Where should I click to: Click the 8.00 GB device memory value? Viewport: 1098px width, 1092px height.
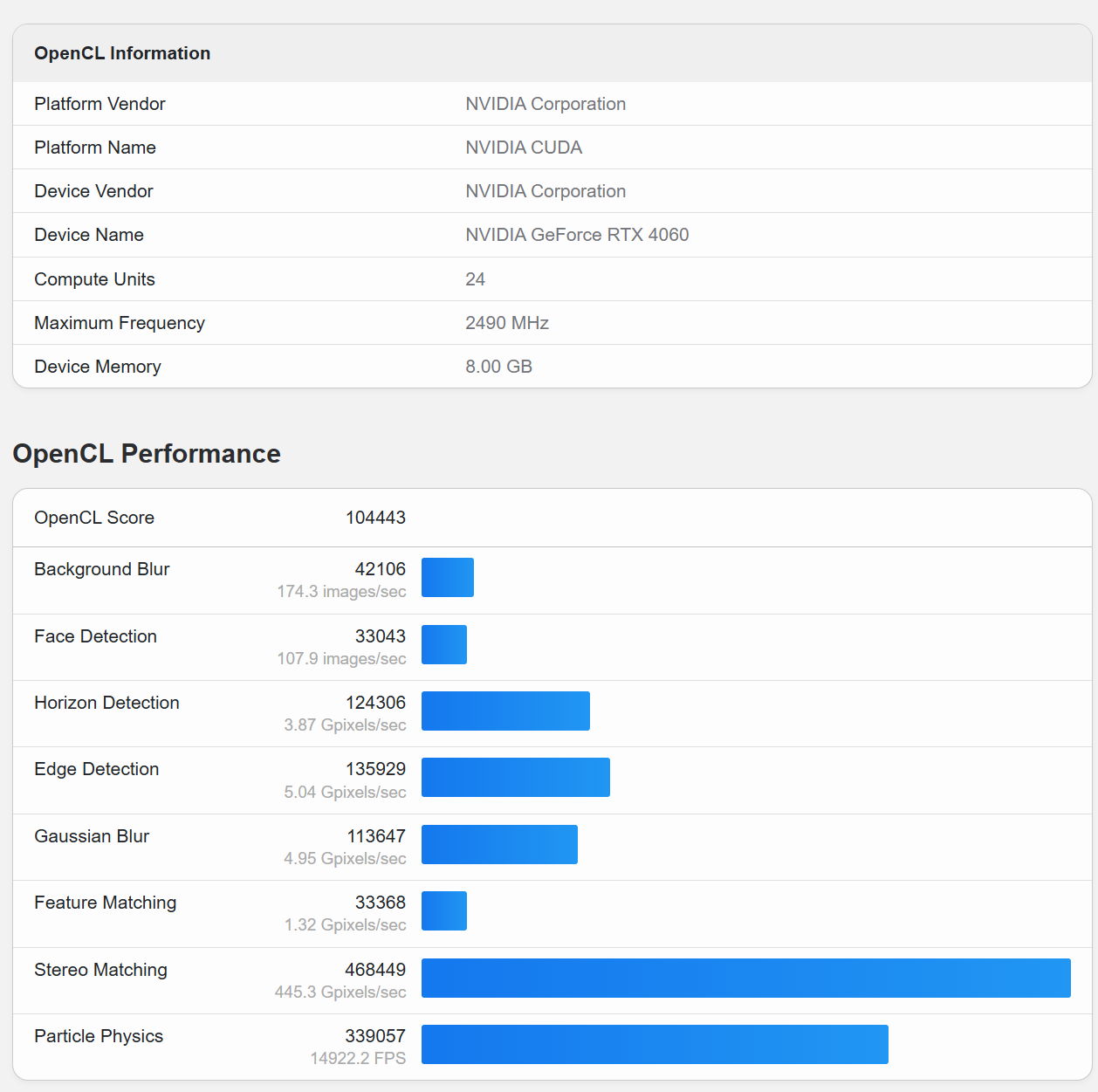pos(498,367)
